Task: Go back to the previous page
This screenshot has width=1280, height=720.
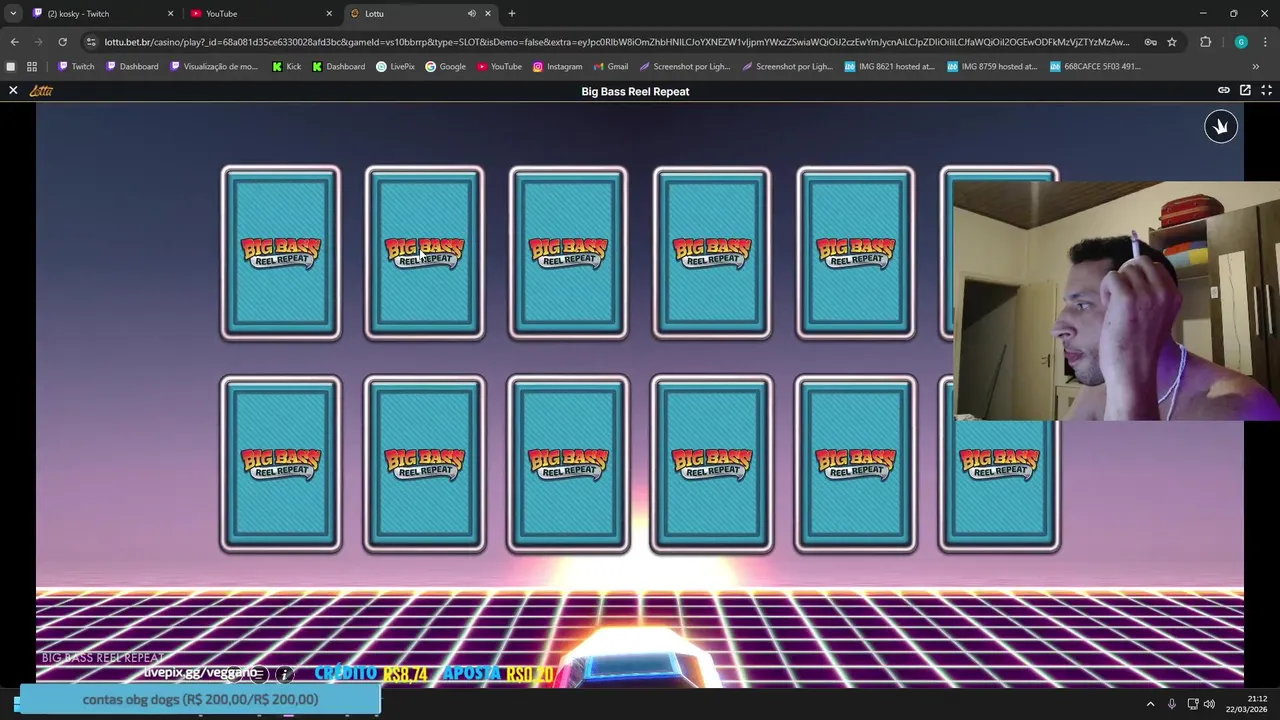Action: (x=14, y=42)
